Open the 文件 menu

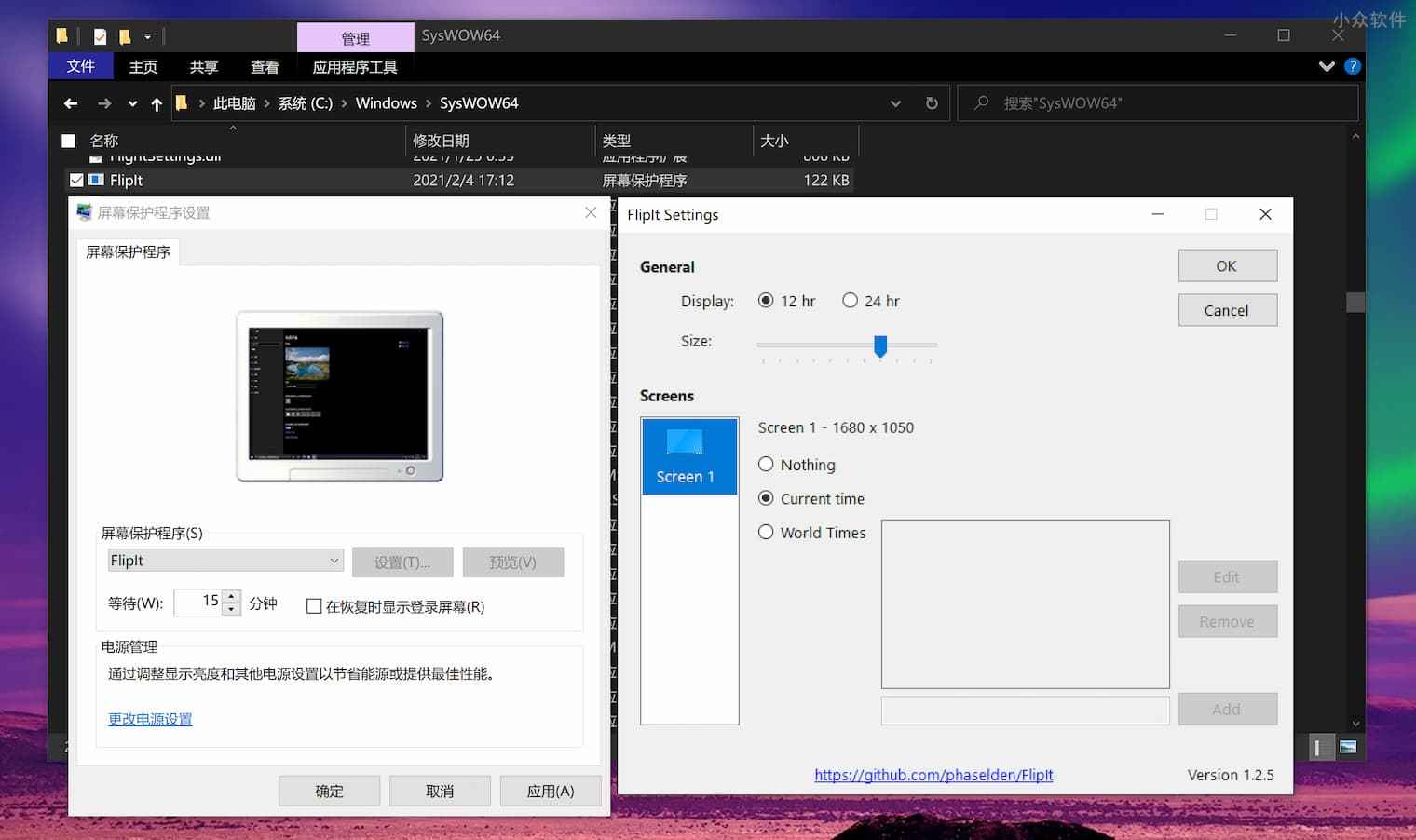click(80, 66)
